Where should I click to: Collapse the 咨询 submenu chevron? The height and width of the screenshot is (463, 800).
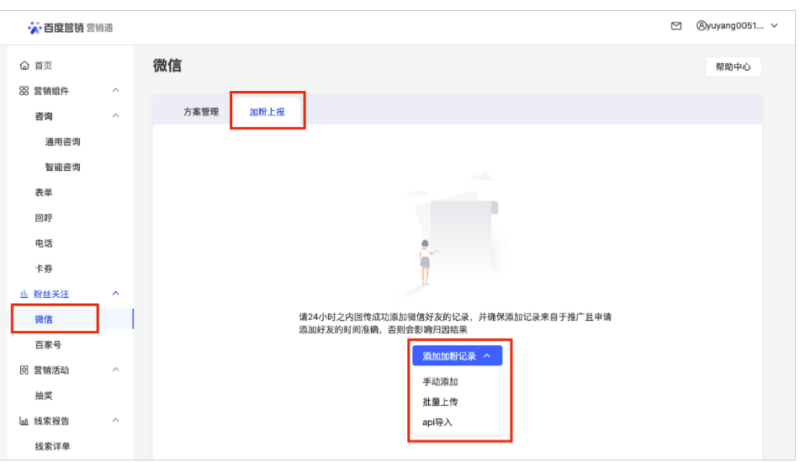(116, 116)
